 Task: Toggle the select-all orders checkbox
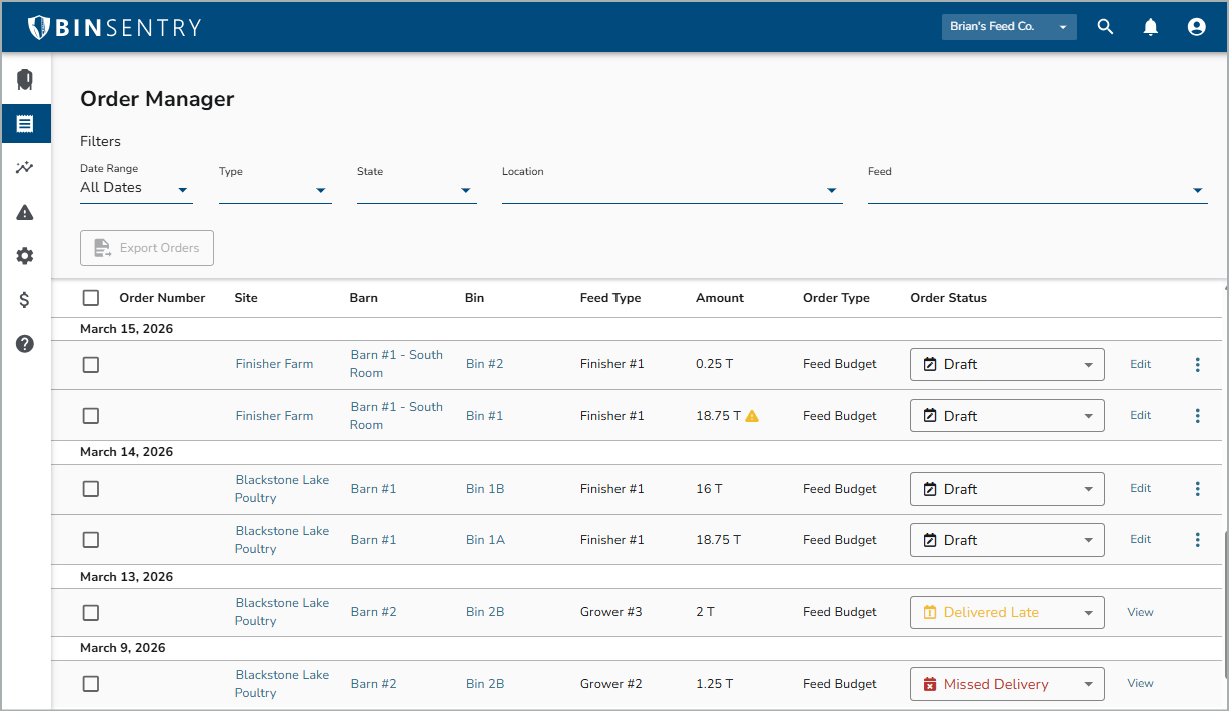click(91, 298)
